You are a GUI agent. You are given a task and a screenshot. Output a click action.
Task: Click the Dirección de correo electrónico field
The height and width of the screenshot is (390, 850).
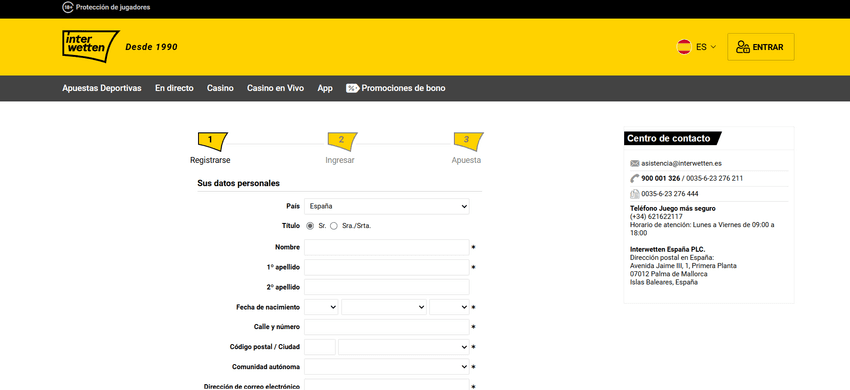tap(387, 385)
